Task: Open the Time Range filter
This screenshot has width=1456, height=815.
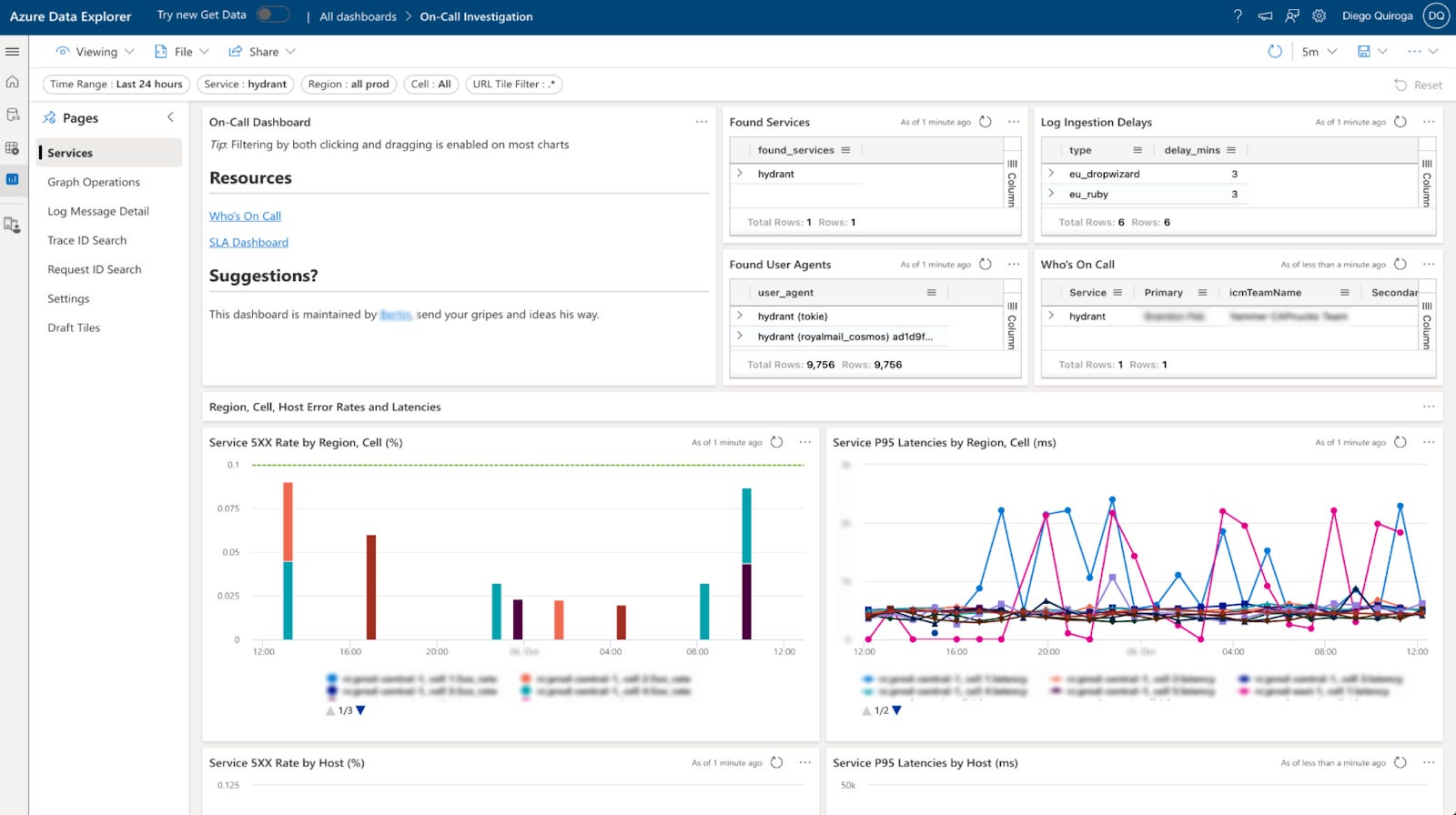Action: [x=116, y=84]
